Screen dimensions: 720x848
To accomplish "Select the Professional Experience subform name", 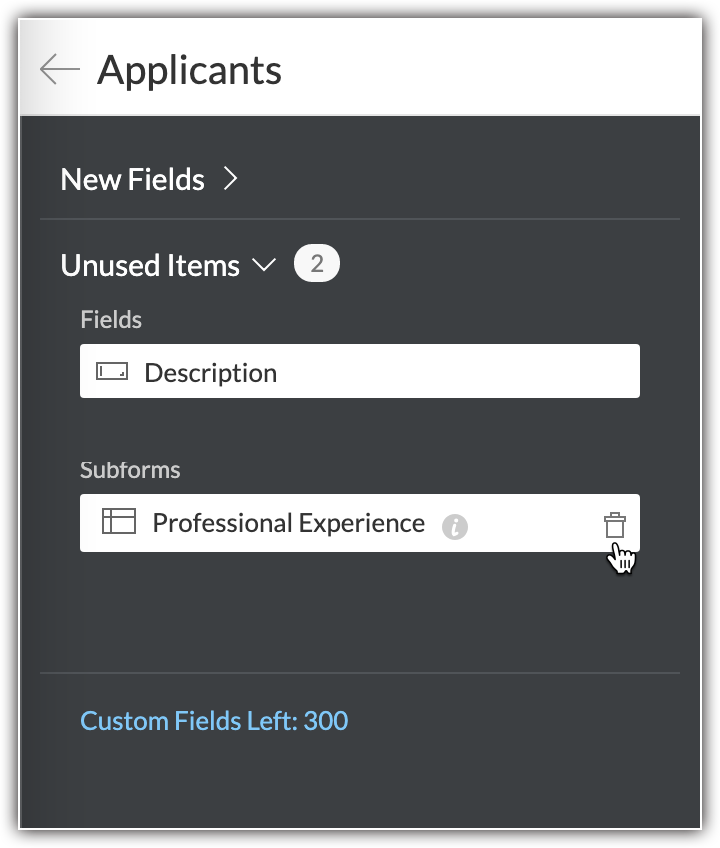I will tap(288, 523).
